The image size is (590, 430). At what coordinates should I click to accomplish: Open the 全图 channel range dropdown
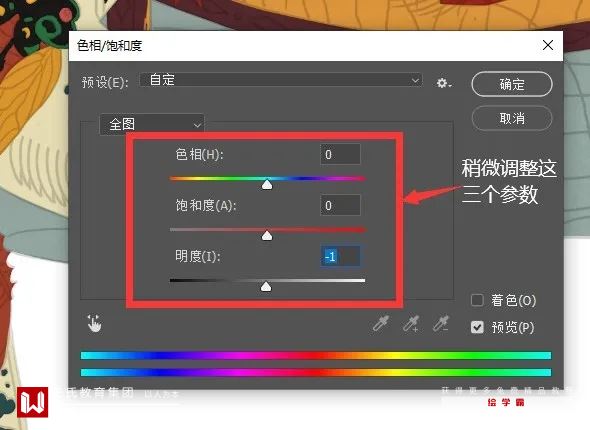click(x=152, y=124)
